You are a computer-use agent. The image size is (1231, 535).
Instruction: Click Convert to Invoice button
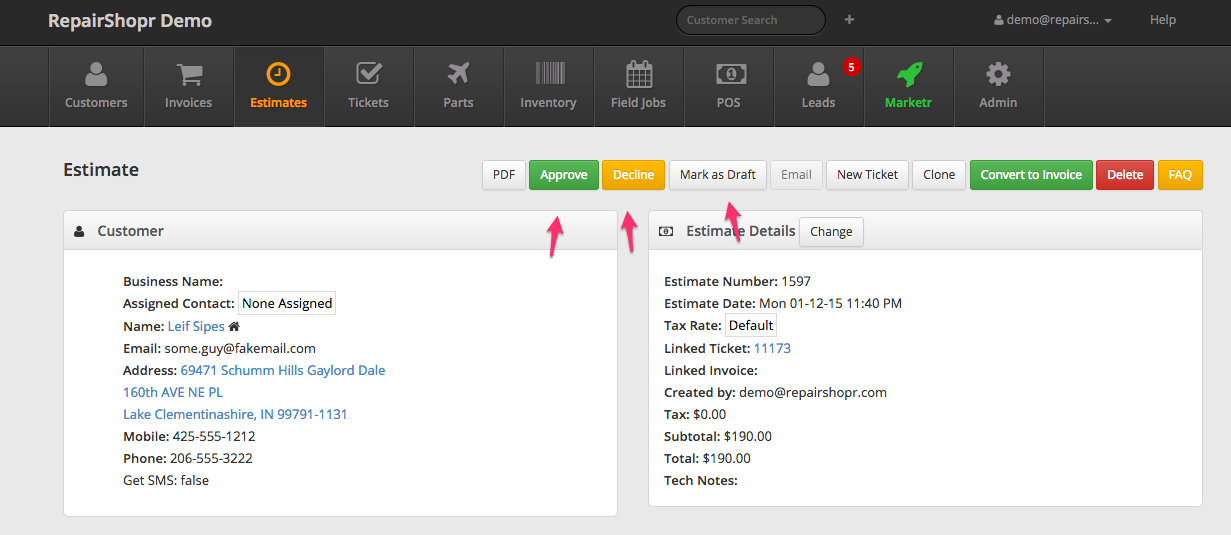pos(1030,175)
